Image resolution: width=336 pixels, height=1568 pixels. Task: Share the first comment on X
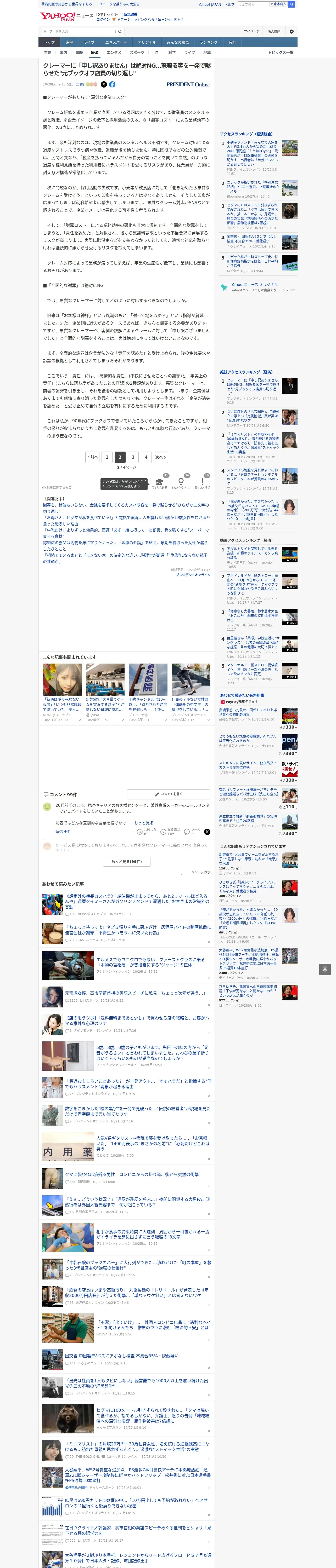pyautogui.click(x=207, y=832)
